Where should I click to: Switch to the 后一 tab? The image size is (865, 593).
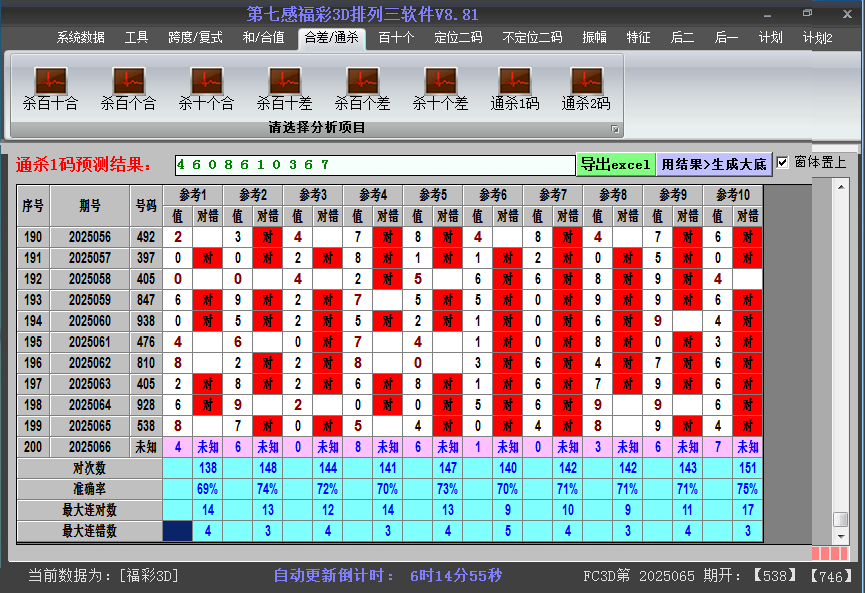pyautogui.click(x=726, y=38)
